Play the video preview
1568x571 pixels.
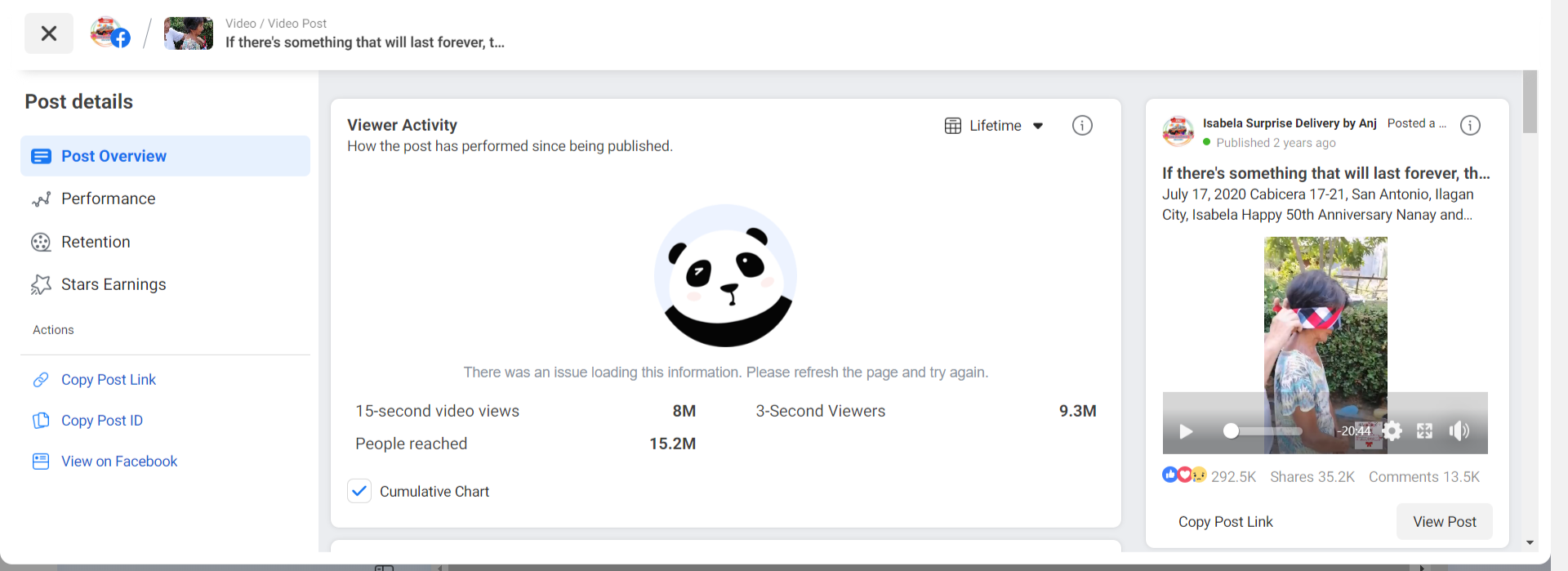point(1187,431)
